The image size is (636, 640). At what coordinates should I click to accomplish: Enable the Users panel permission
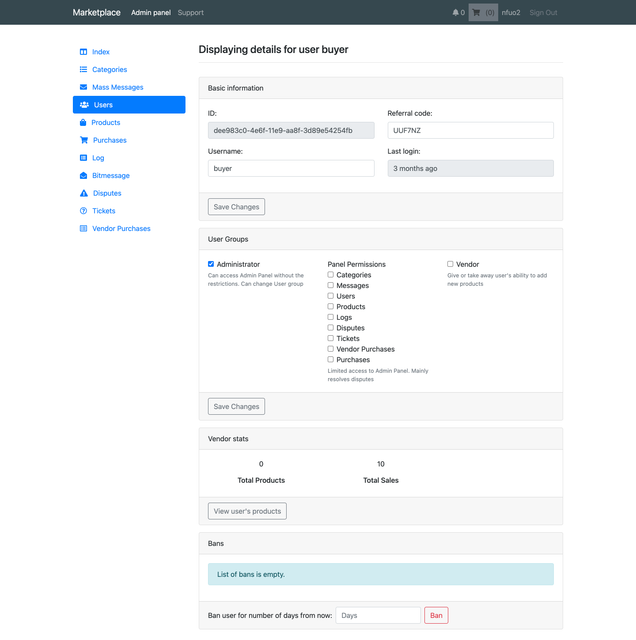(x=330, y=296)
